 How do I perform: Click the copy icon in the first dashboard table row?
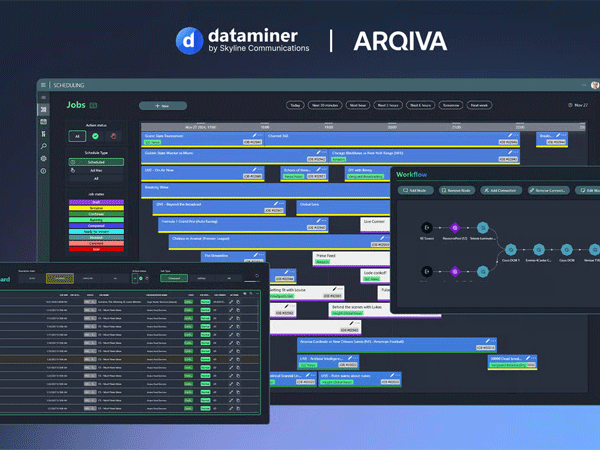[238, 302]
